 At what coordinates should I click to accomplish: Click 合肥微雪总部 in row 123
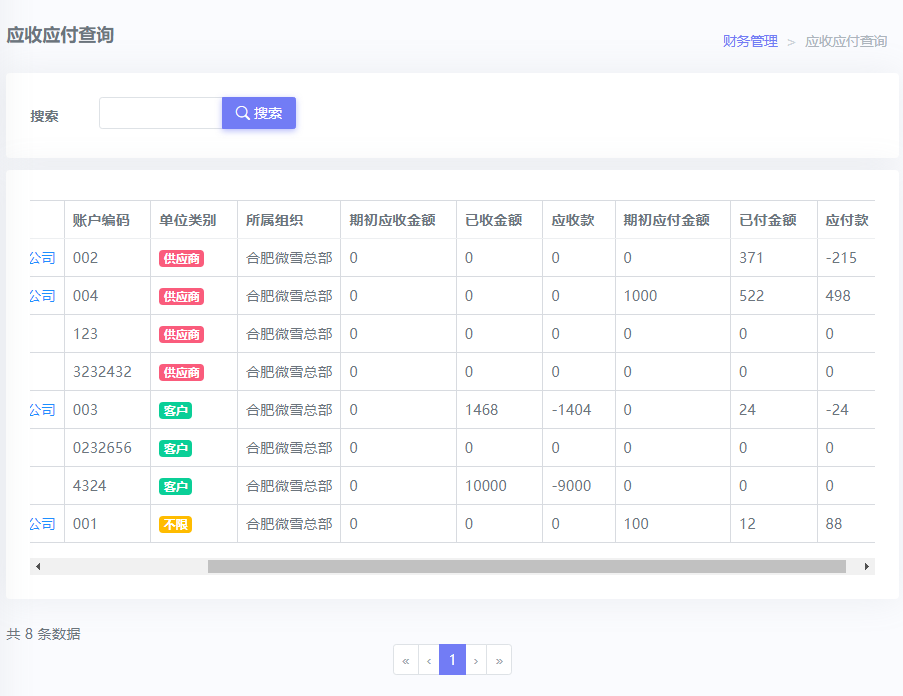click(x=289, y=334)
